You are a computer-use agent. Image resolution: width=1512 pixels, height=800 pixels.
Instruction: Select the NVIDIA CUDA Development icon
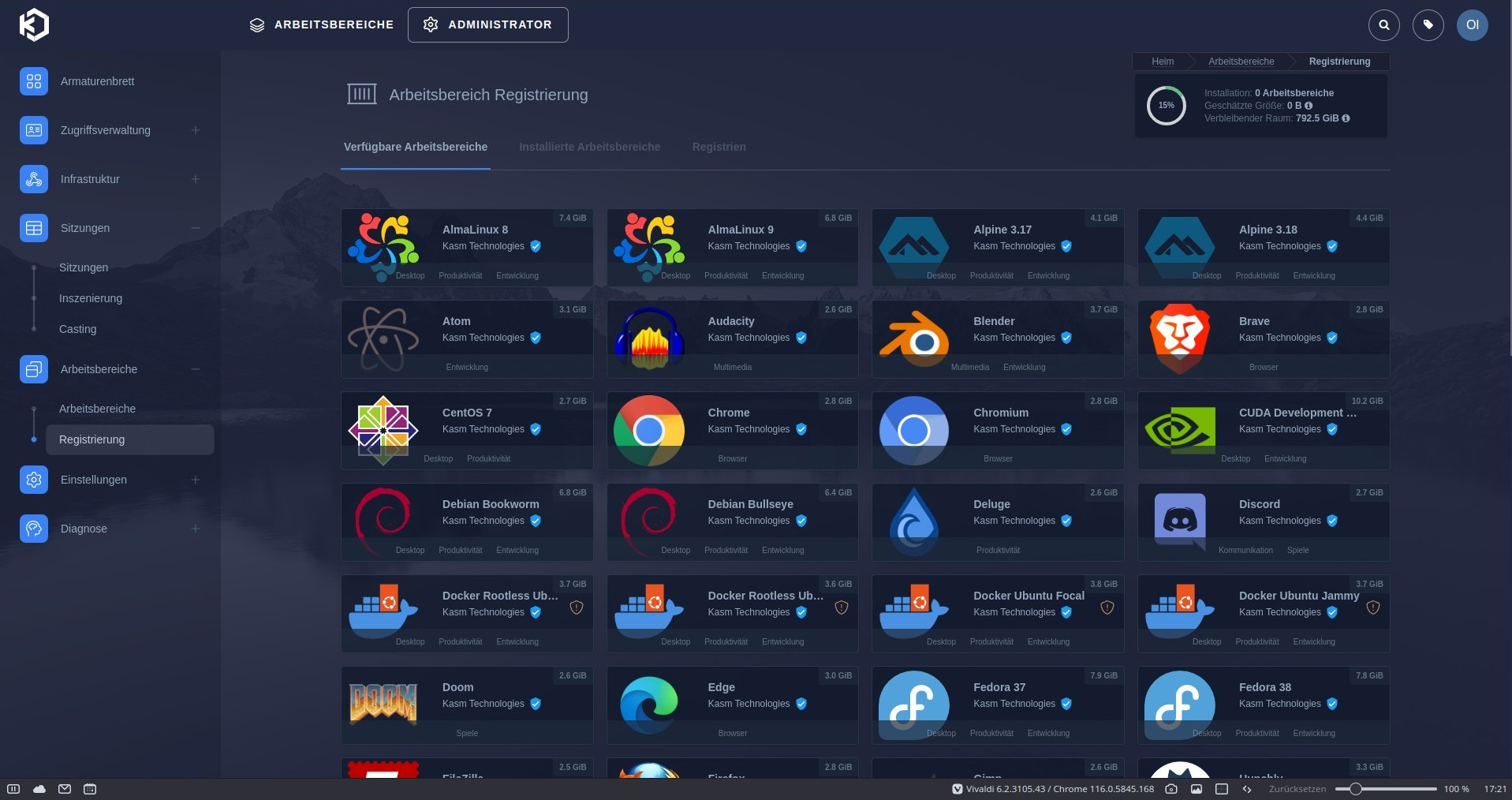coord(1180,430)
